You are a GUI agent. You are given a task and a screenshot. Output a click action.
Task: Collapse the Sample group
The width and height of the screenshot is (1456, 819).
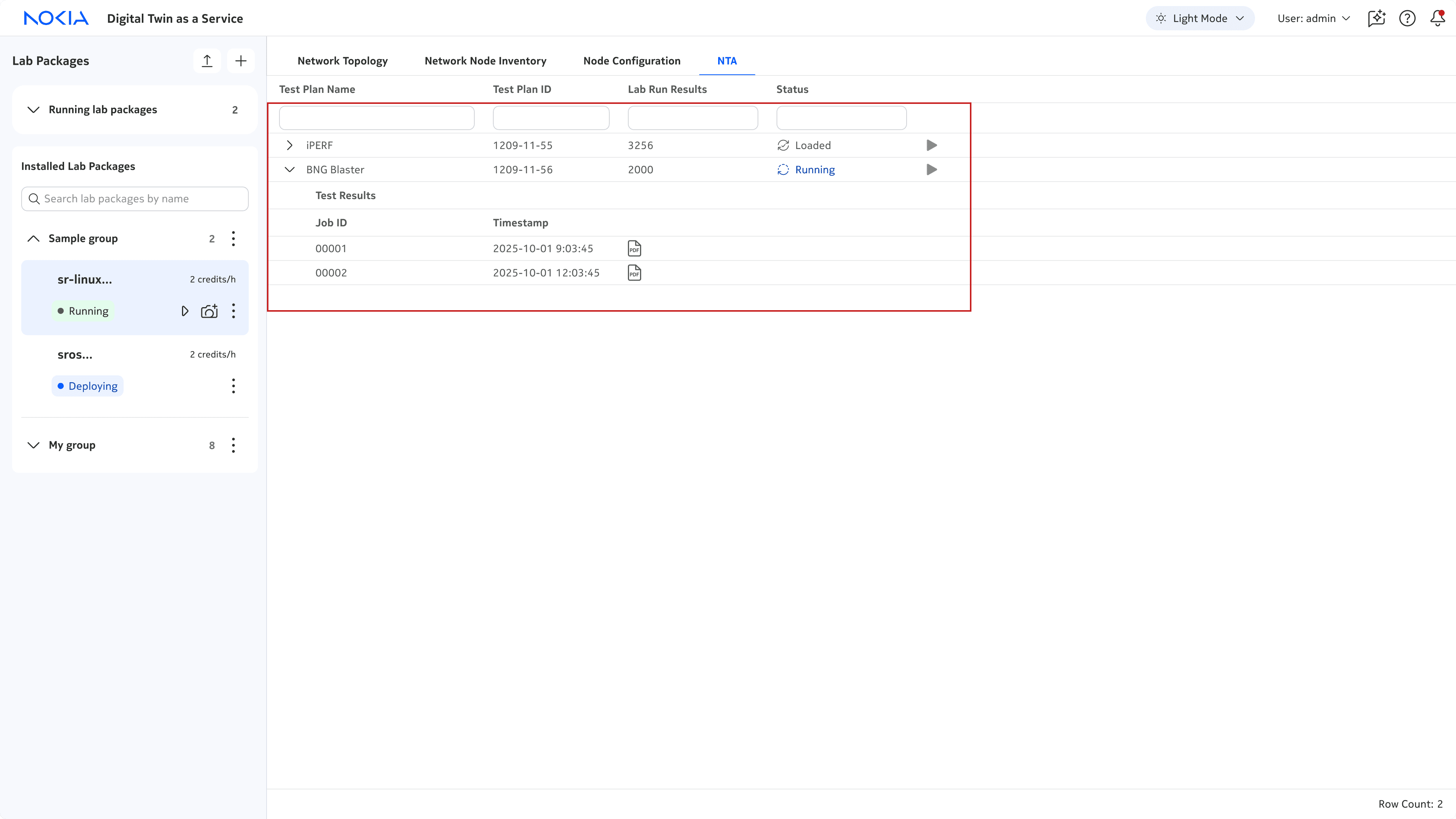33,238
